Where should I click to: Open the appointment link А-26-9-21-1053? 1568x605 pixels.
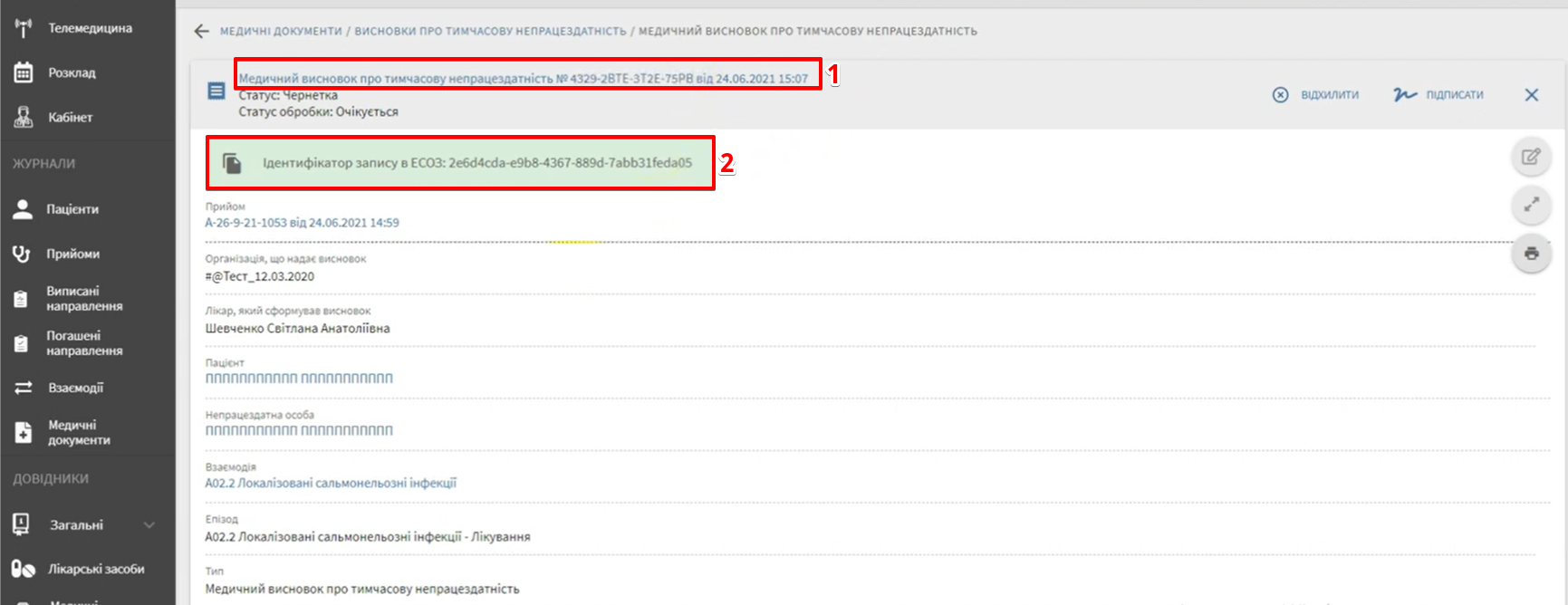tap(302, 223)
